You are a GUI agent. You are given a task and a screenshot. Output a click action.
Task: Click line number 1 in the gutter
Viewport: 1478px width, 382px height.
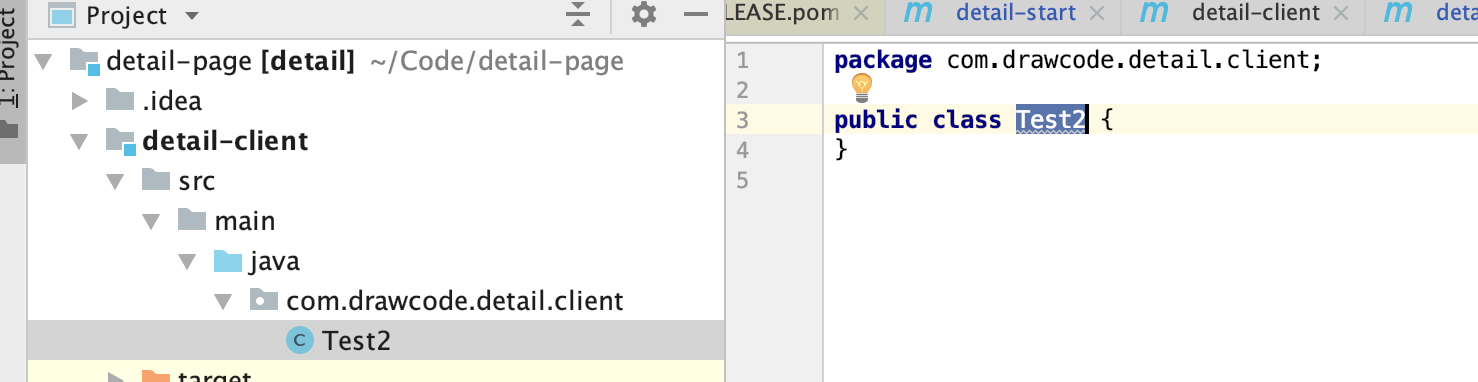coord(742,61)
